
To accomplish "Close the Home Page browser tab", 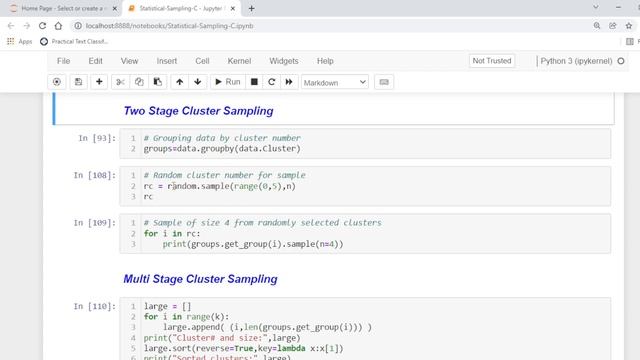I will pos(115,8).
